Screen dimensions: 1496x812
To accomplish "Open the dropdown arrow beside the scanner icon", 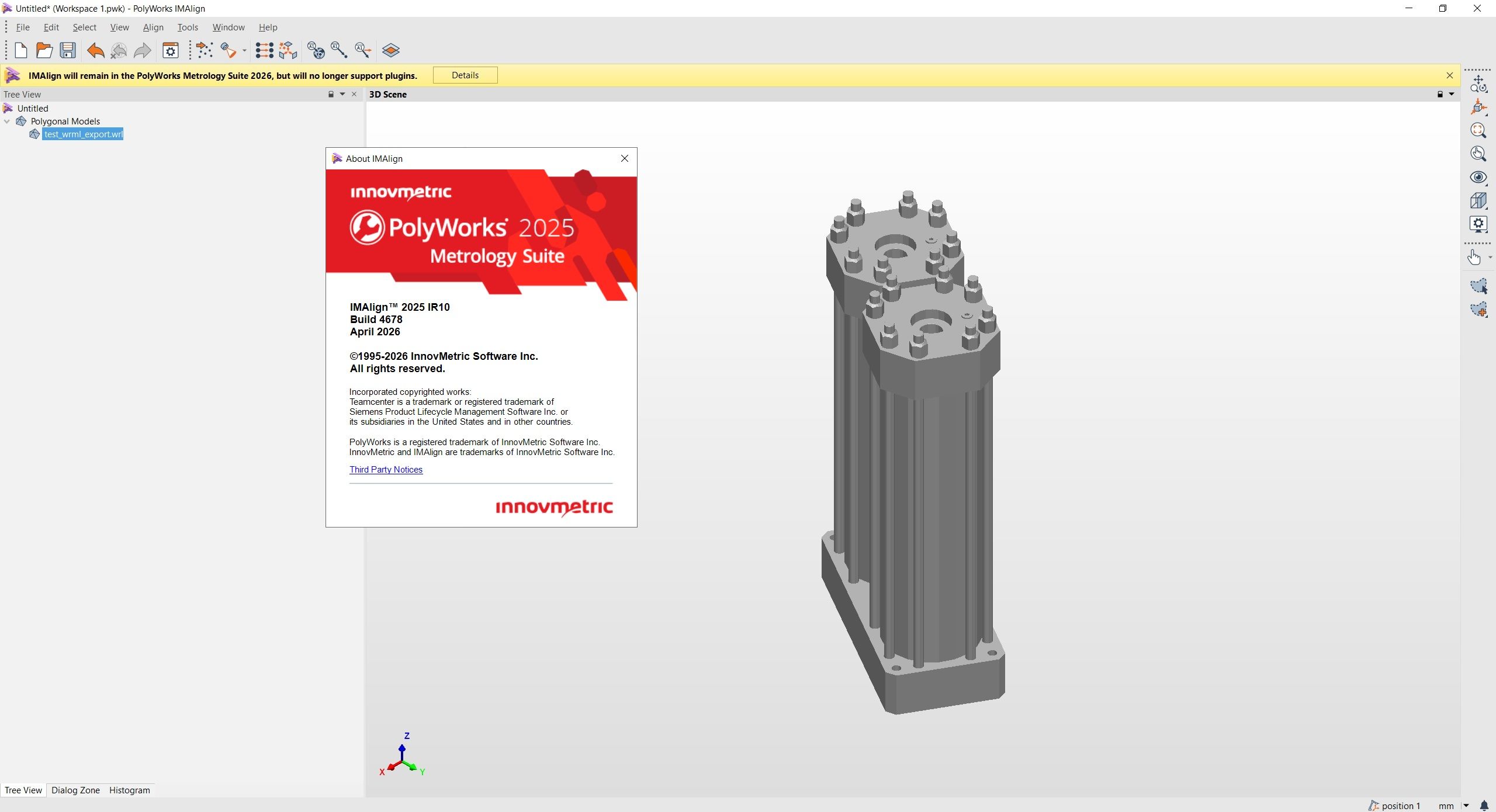I will 244,51.
